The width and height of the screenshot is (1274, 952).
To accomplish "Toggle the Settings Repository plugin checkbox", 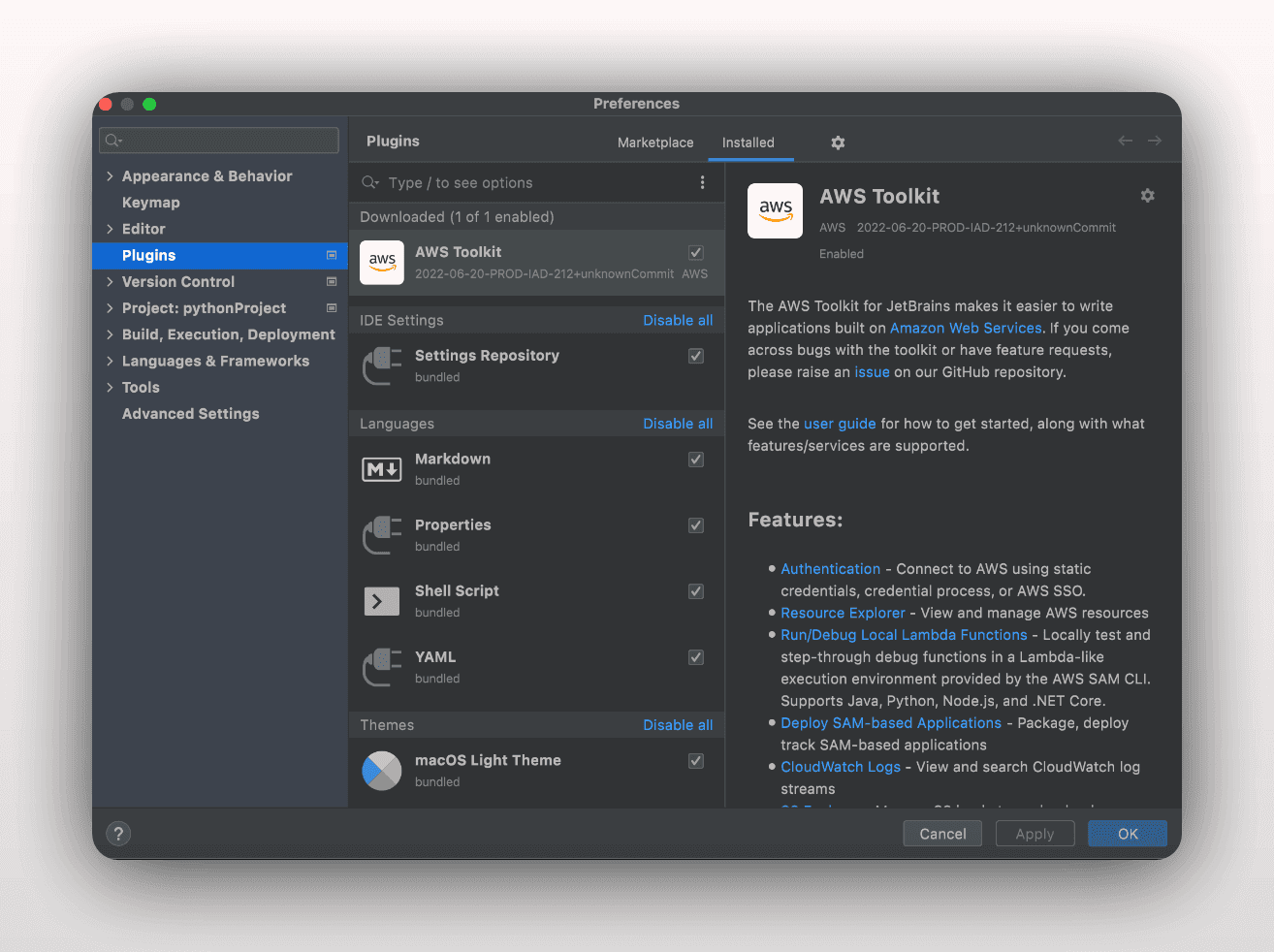I will click(x=696, y=356).
